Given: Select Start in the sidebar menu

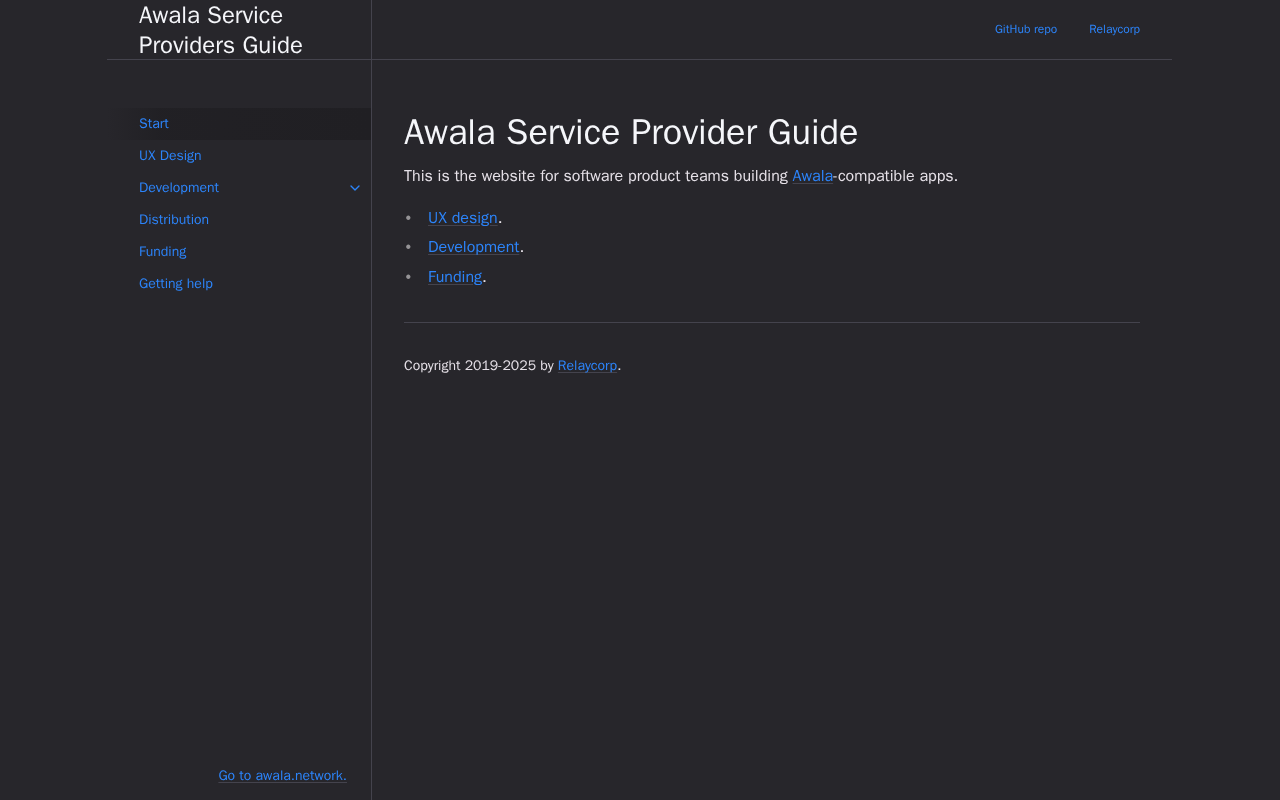Looking at the screenshot, I should pyautogui.click(x=154, y=124).
